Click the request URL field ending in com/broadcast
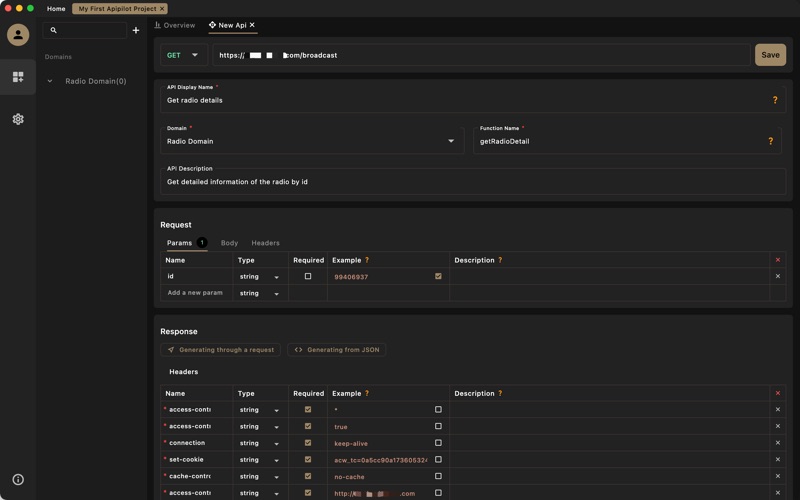Screen dimensions: 800x500 (x=481, y=55)
